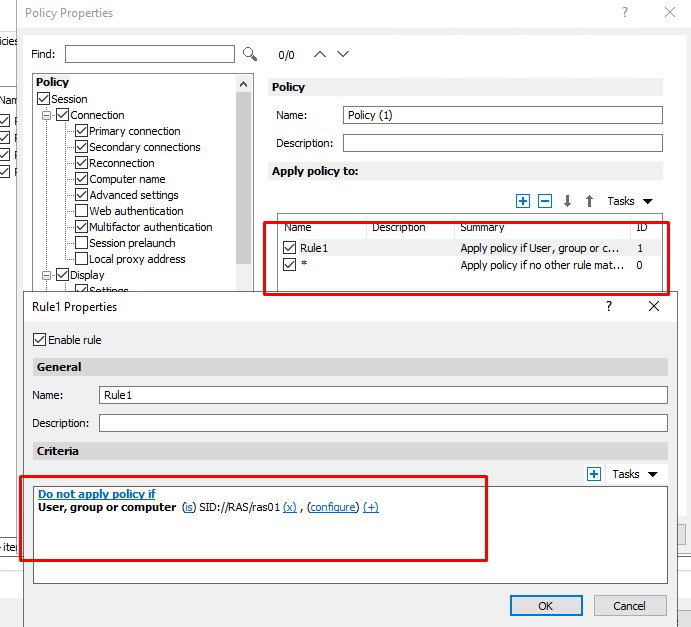Add criteria using Criteria plus icon

tap(594, 474)
